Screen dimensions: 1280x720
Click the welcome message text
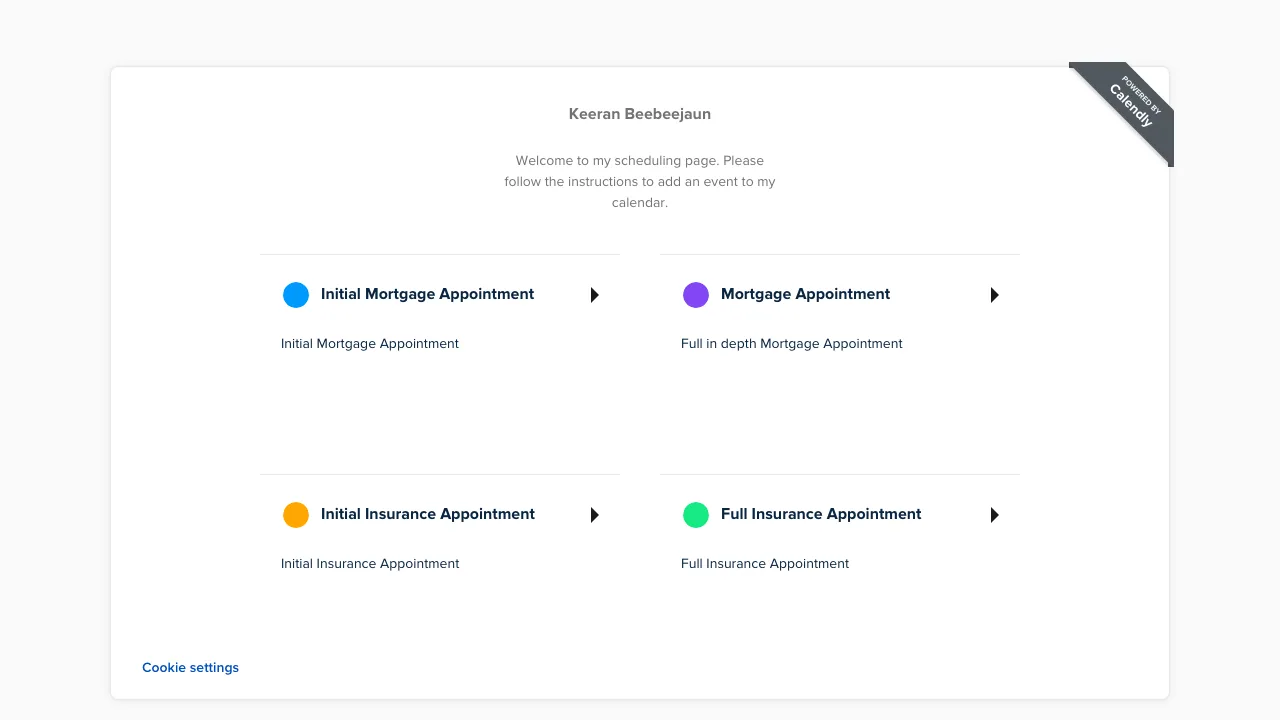click(639, 181)
